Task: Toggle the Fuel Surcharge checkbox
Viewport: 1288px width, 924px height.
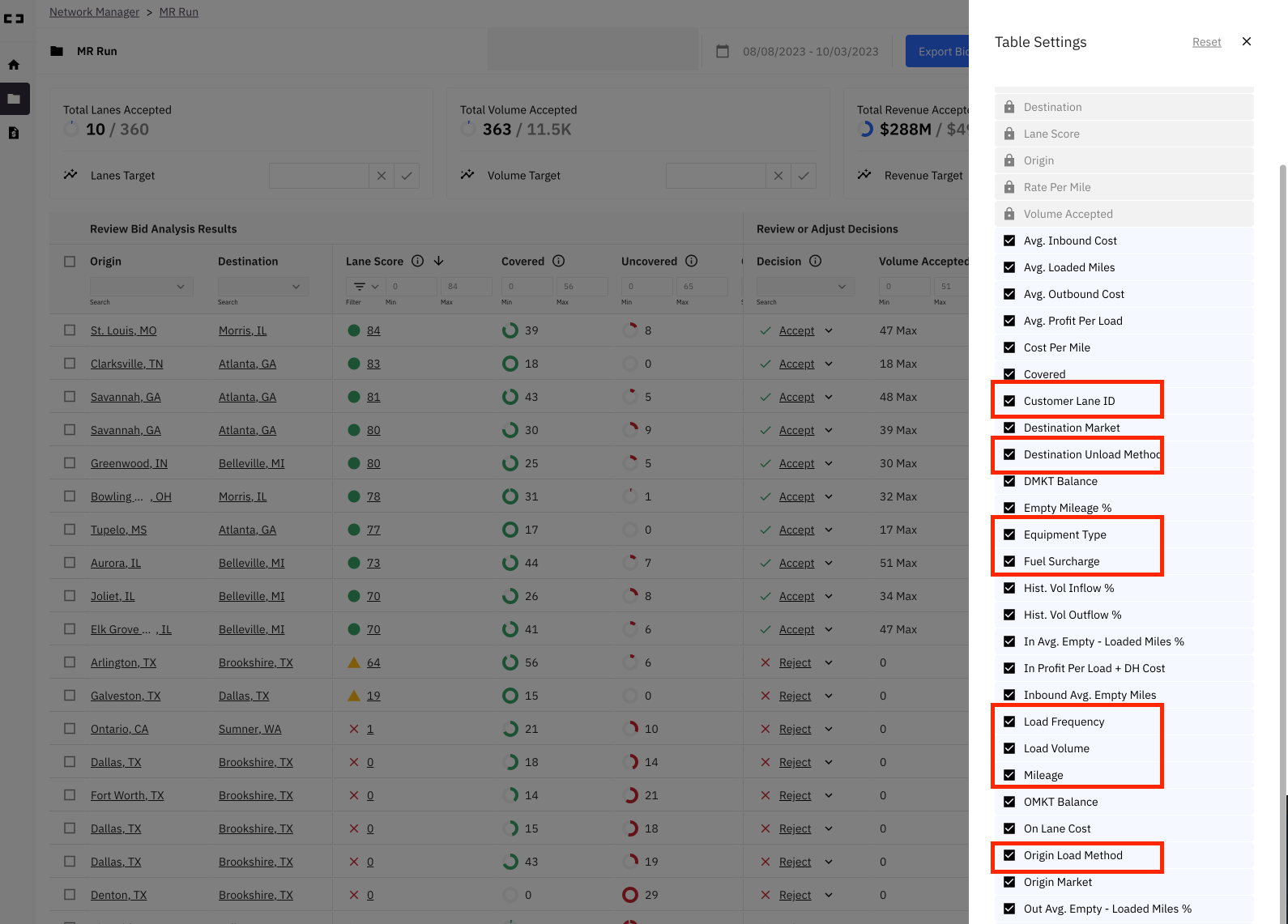Action: pyautogui.click(x=1009, y=561)
